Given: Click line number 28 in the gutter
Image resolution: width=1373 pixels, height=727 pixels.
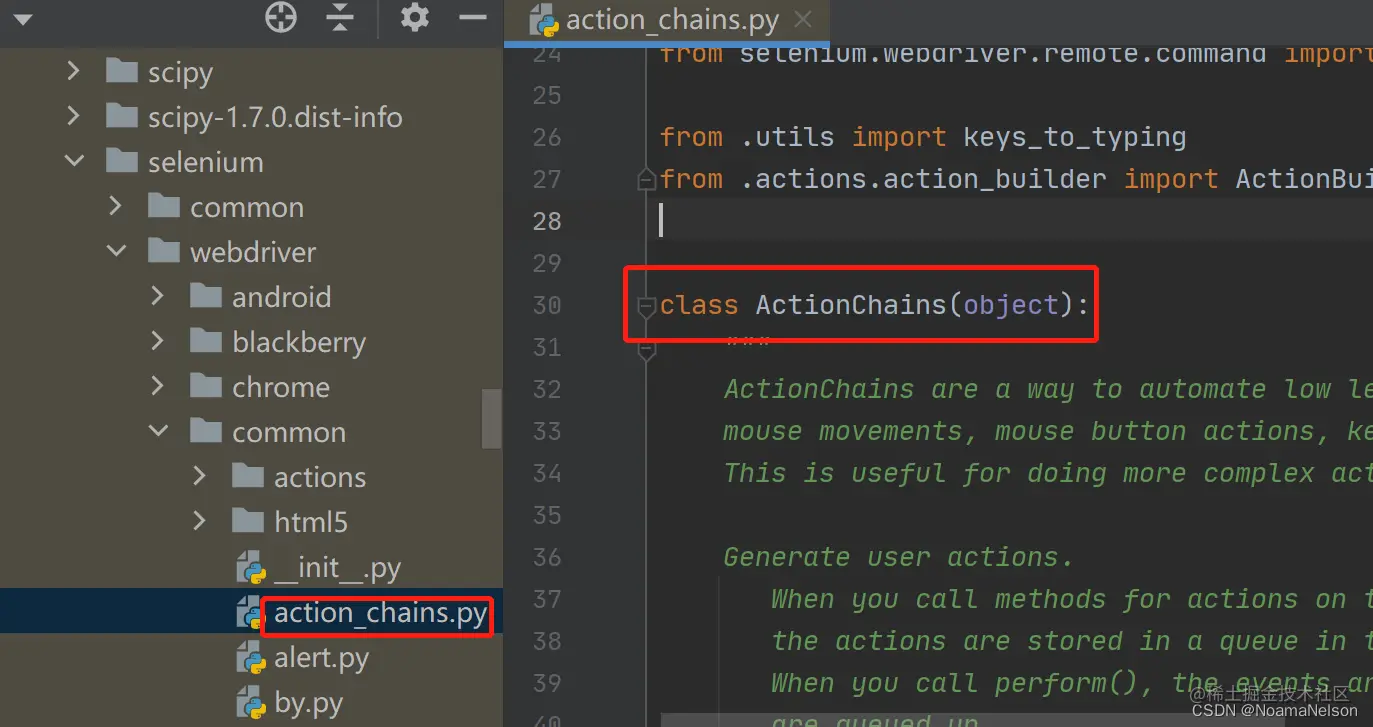Looking at the screenshot, I should point(547,221).
